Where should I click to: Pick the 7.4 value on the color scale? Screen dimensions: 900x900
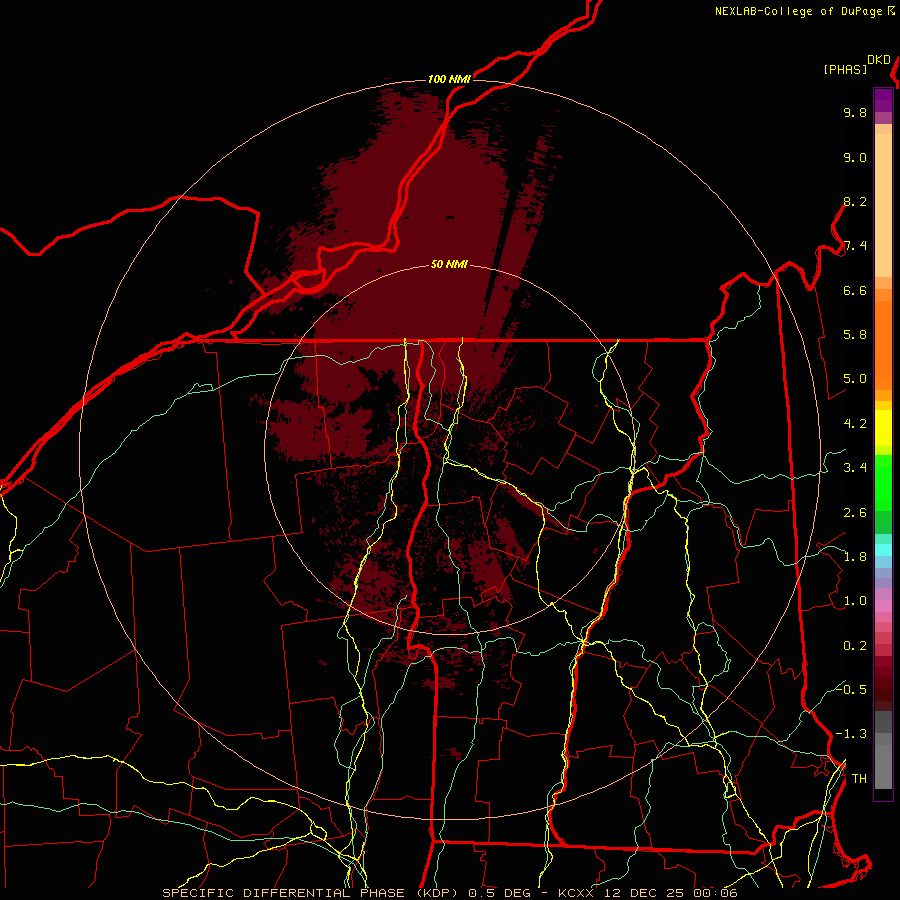click(x=855, y=246)
